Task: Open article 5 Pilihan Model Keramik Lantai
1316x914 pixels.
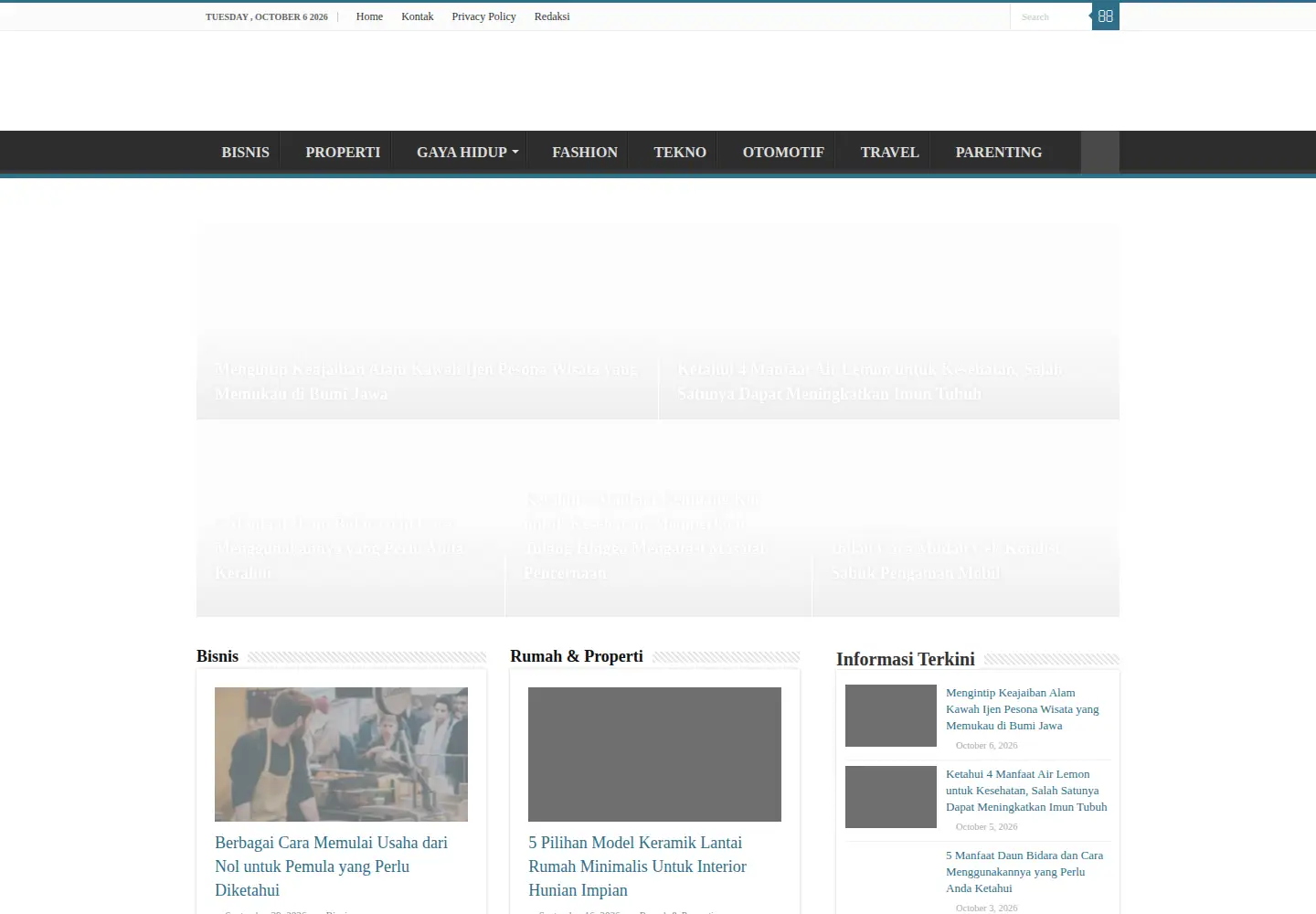Action: 637,866
